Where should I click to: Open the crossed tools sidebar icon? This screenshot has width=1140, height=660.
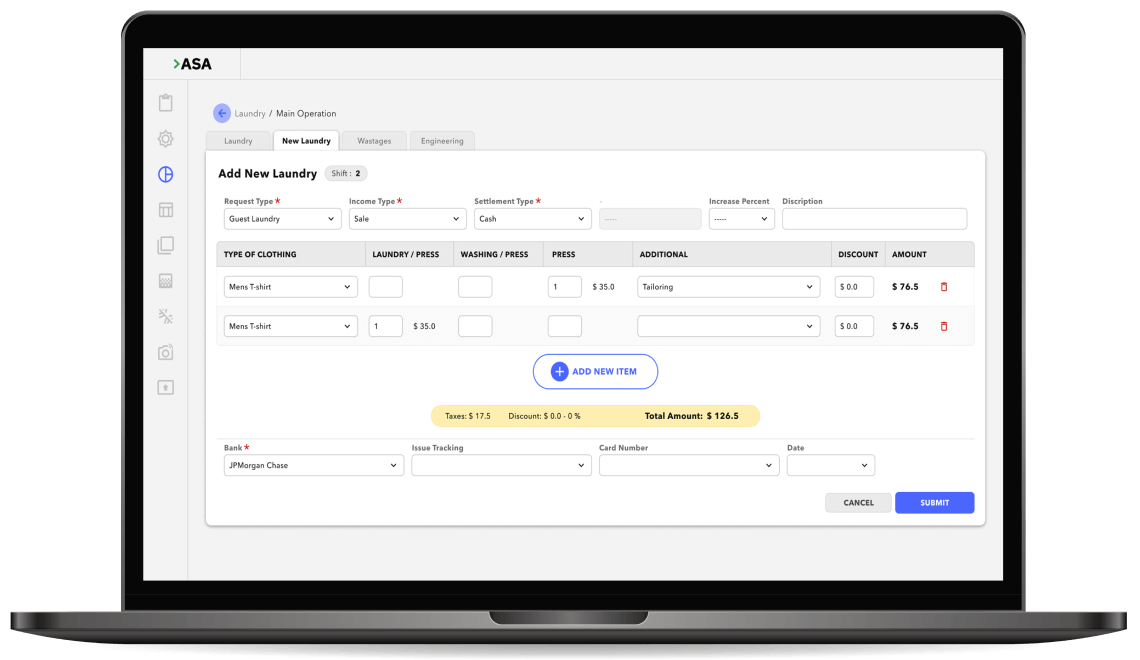tap(166, 316)
